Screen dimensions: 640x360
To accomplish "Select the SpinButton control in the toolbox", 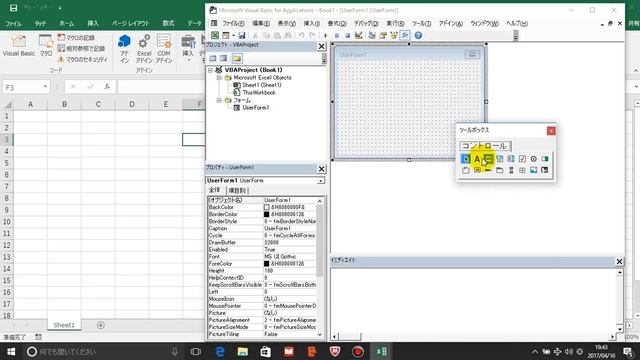I will tap(522, 170).
